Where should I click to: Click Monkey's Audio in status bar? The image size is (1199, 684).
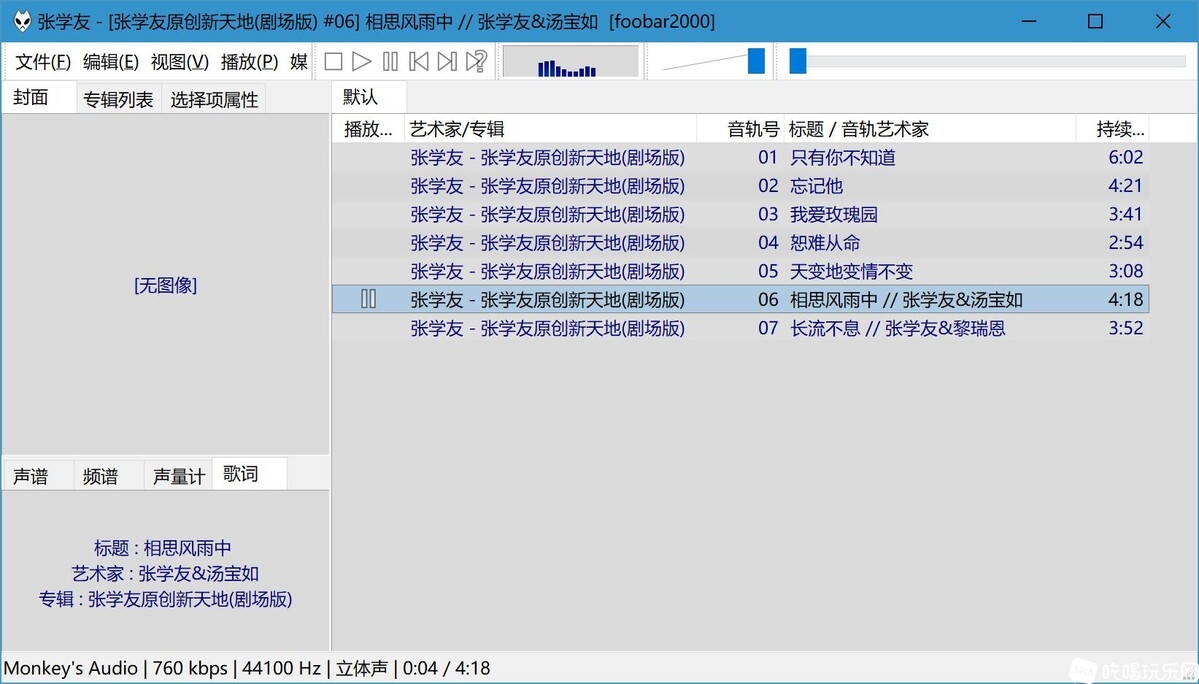[x=71, y=668]
